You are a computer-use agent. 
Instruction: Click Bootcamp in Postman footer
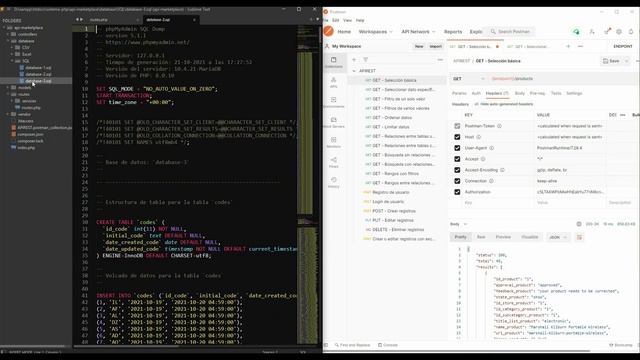[x=621, y=345]
